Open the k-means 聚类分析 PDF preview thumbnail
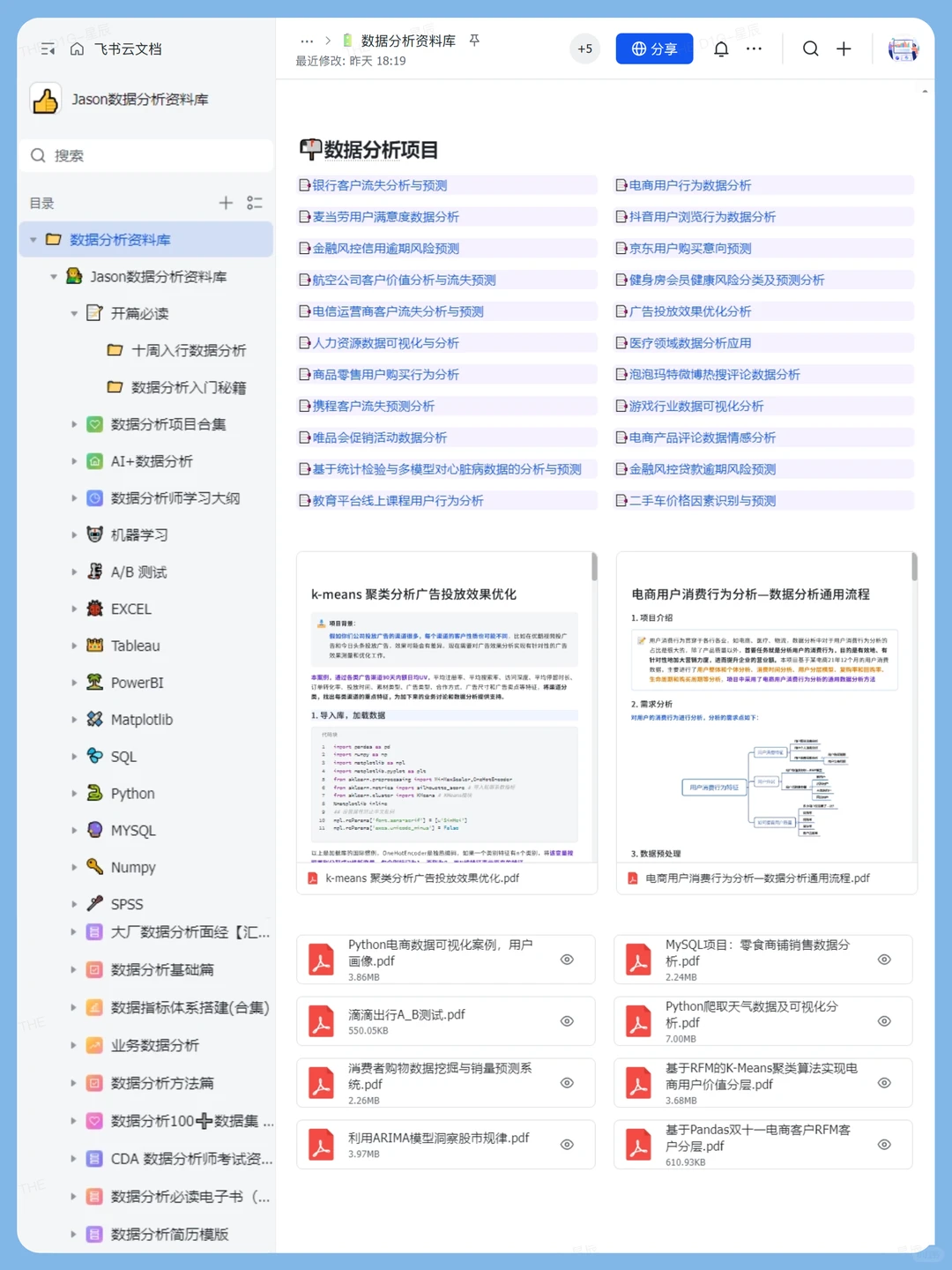The image size is (952, 1270). [446, 707]
